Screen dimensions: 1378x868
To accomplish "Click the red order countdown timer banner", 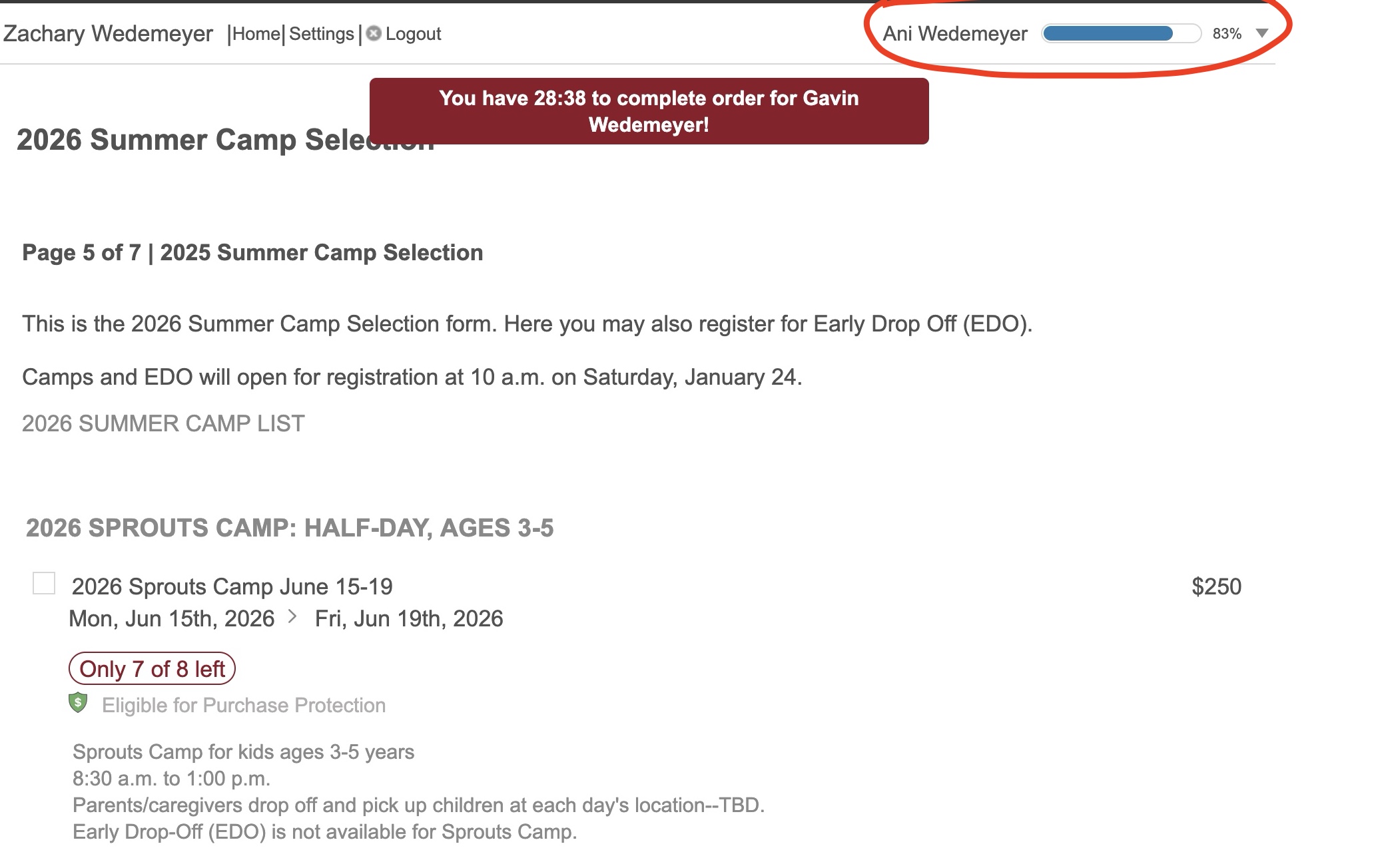I will pyautogui.click(x=649, y=111).
